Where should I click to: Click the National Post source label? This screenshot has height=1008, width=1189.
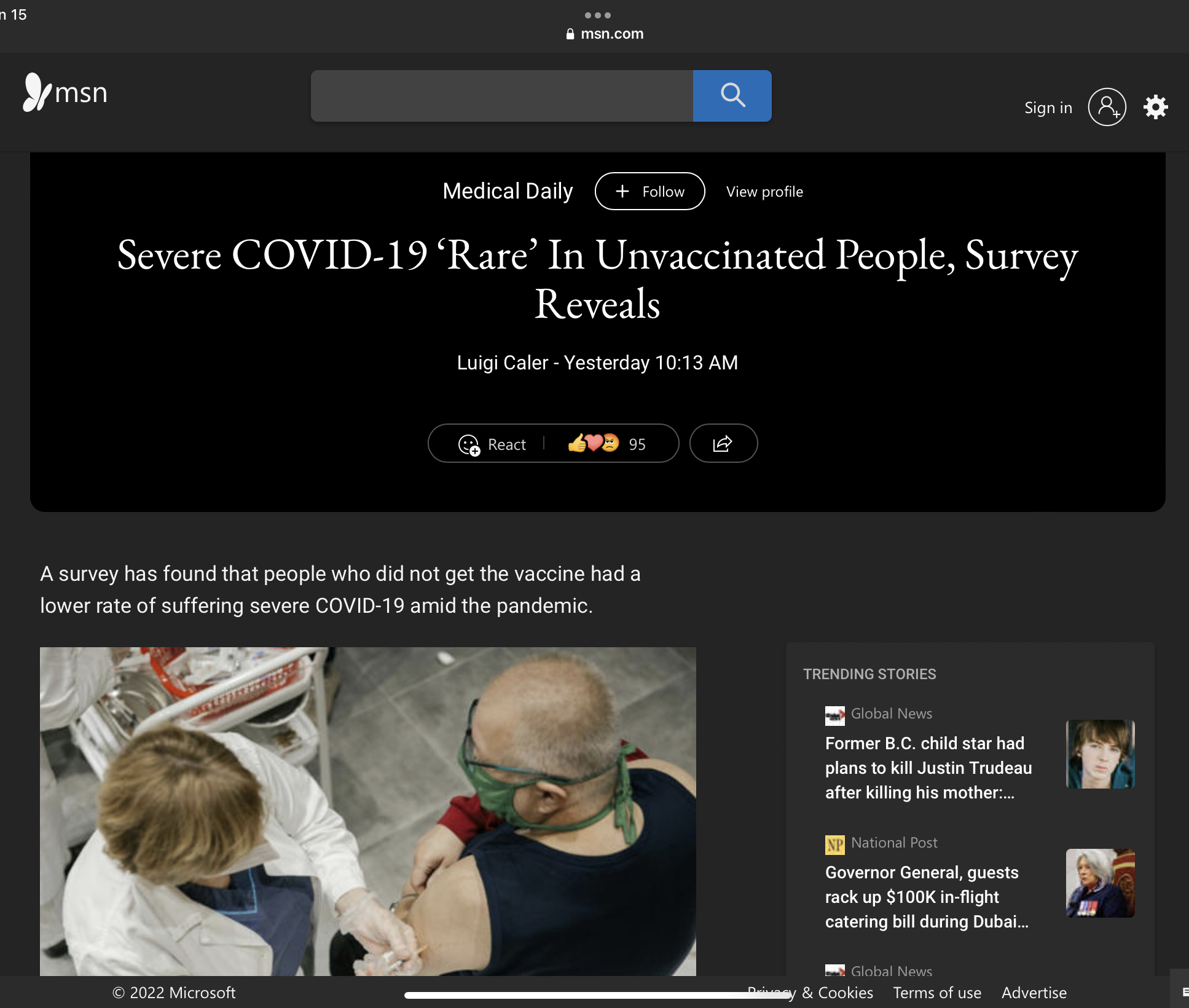pyautogui.click(x=894, y=843)
